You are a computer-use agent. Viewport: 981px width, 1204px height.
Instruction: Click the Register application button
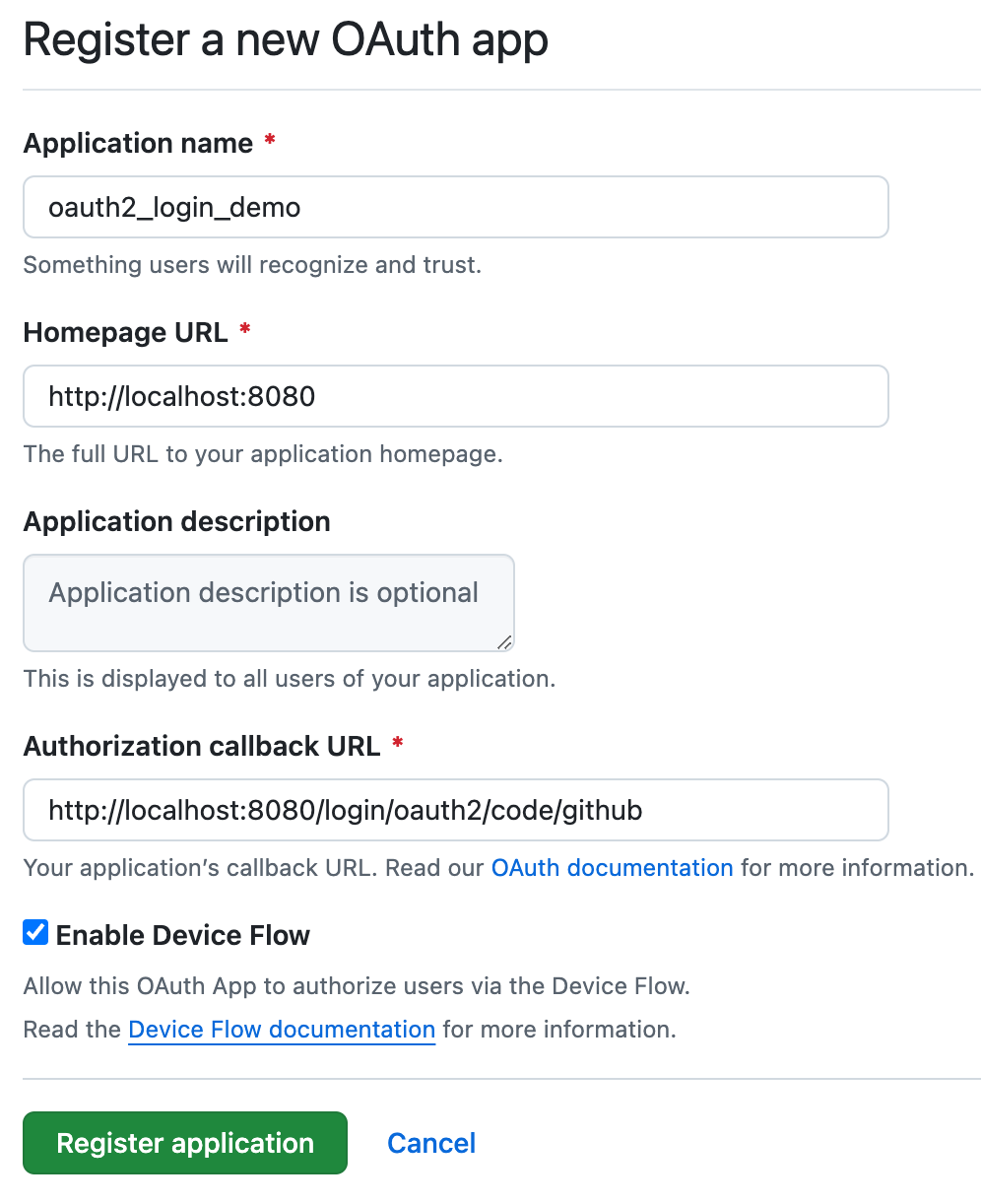coord(184,1143)
